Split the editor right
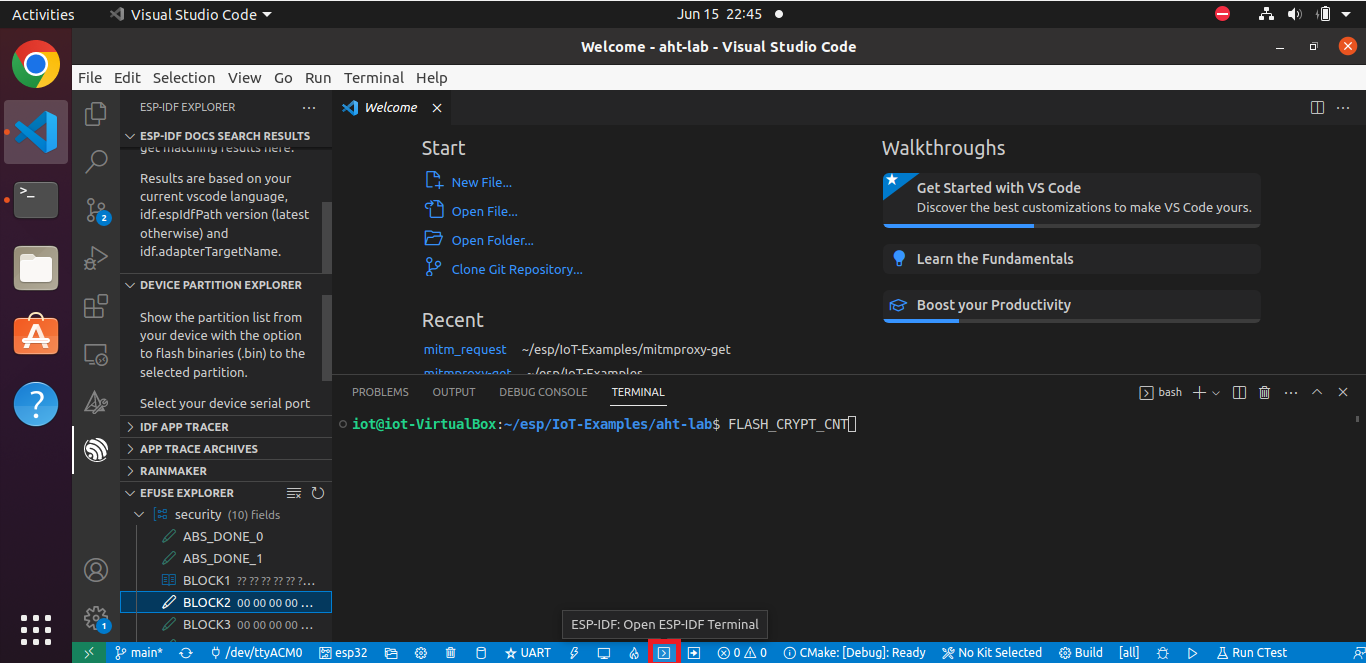Viewport: 1366px width, 663px height. coord(1317,107)
